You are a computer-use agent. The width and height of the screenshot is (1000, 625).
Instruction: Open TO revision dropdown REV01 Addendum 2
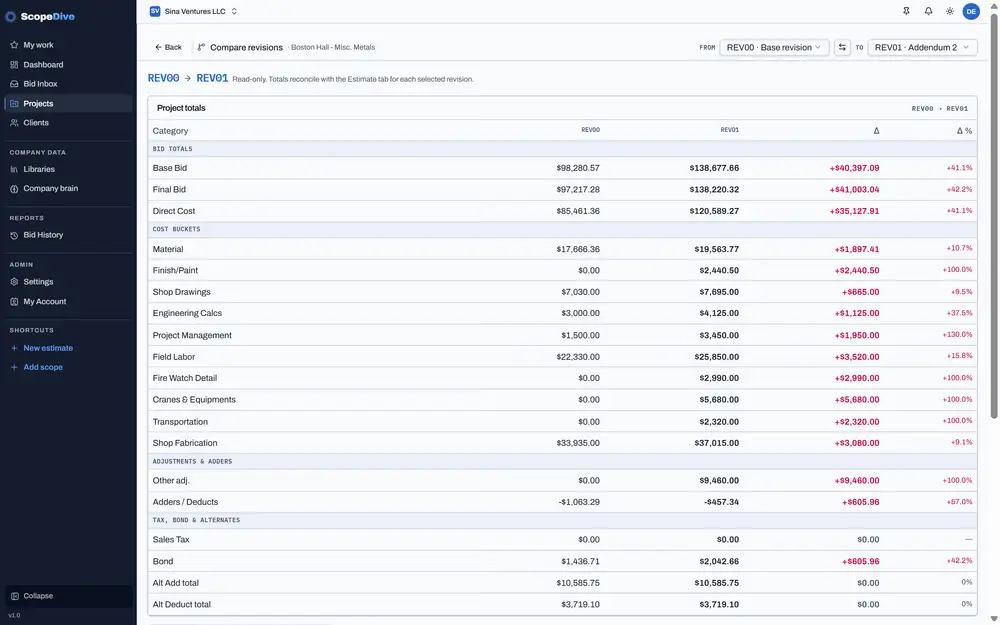[x=922, y=47]
